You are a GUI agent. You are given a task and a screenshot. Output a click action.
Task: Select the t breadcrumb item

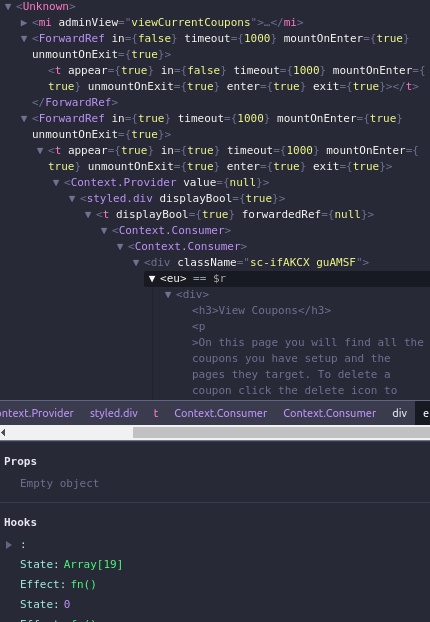tap(156, 413)
